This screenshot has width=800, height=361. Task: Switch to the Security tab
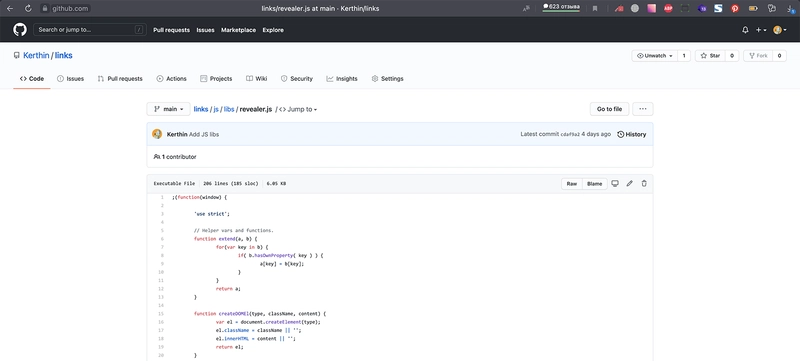[297, 79]
